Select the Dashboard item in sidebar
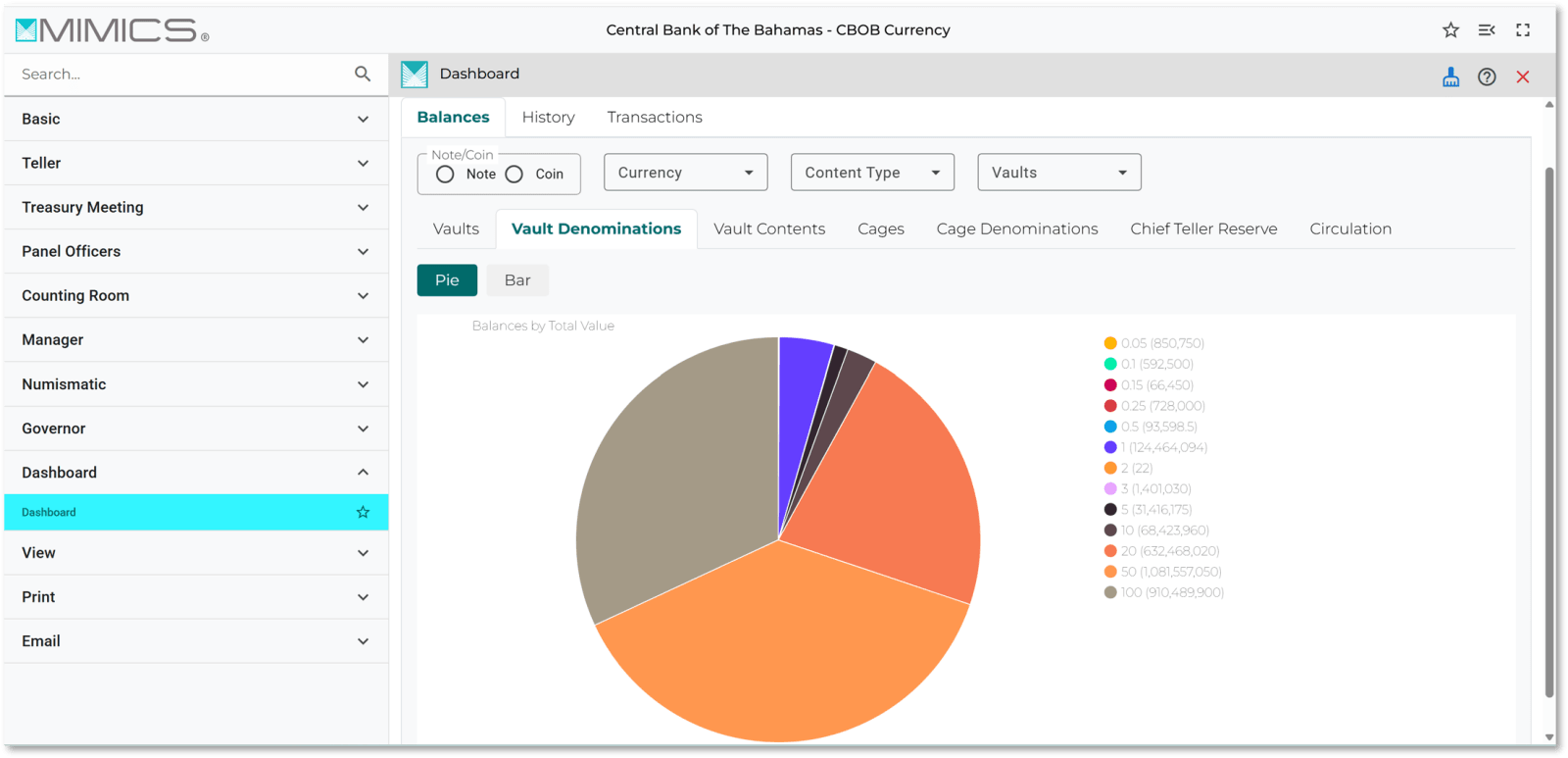Viewport: 1568px width, 758px height. click(196, 512)
